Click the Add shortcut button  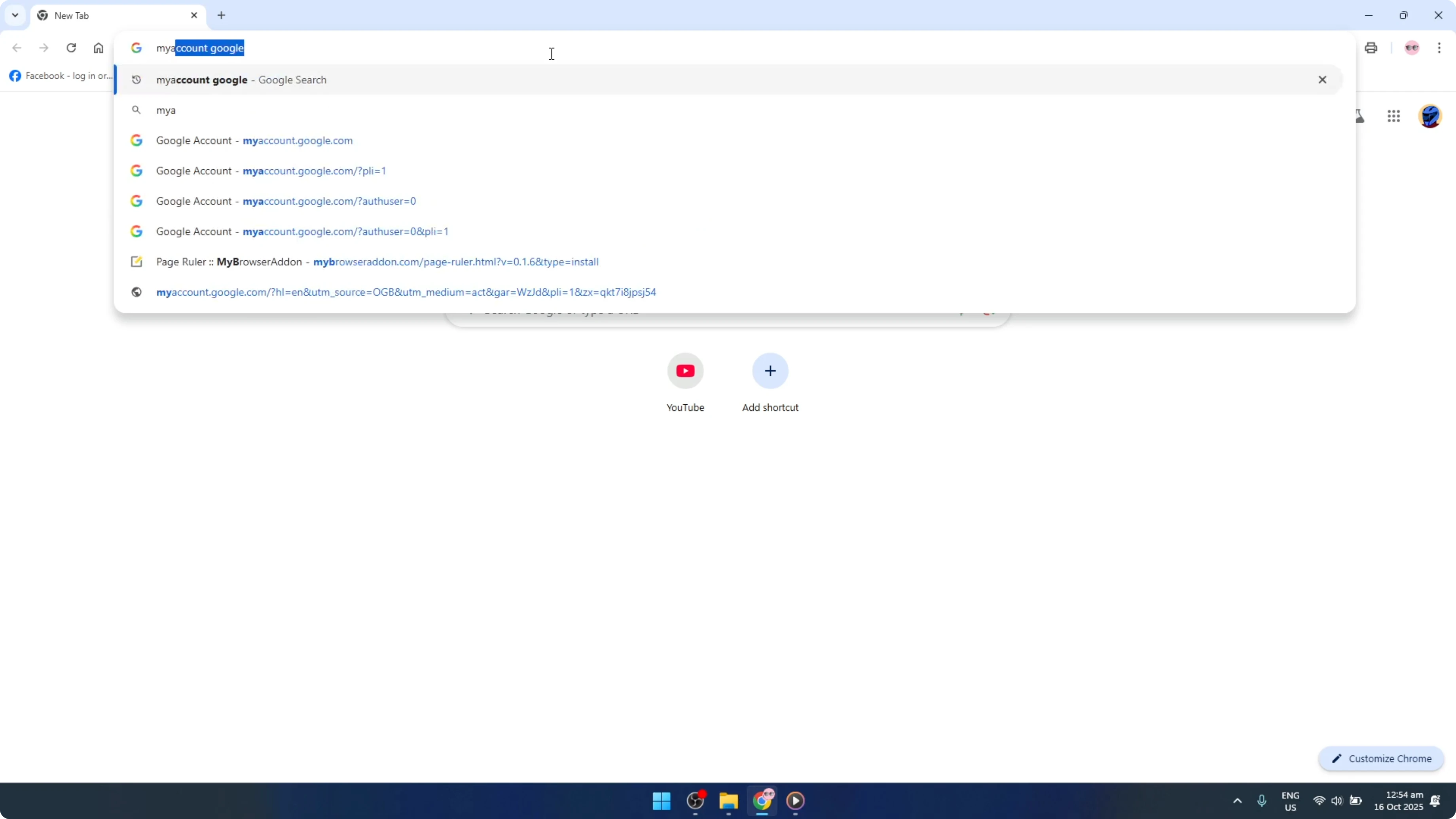pos(770,371)
